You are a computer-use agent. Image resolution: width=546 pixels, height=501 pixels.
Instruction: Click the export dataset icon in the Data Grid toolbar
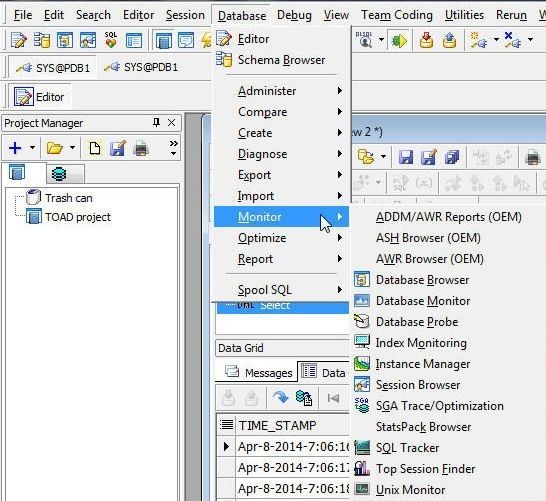[304, 398]
